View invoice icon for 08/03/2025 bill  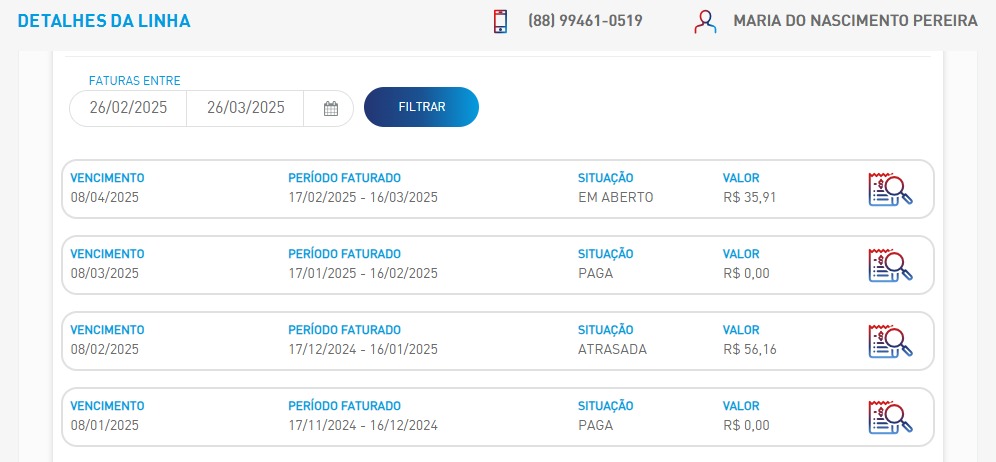click(x=891, y=265)
